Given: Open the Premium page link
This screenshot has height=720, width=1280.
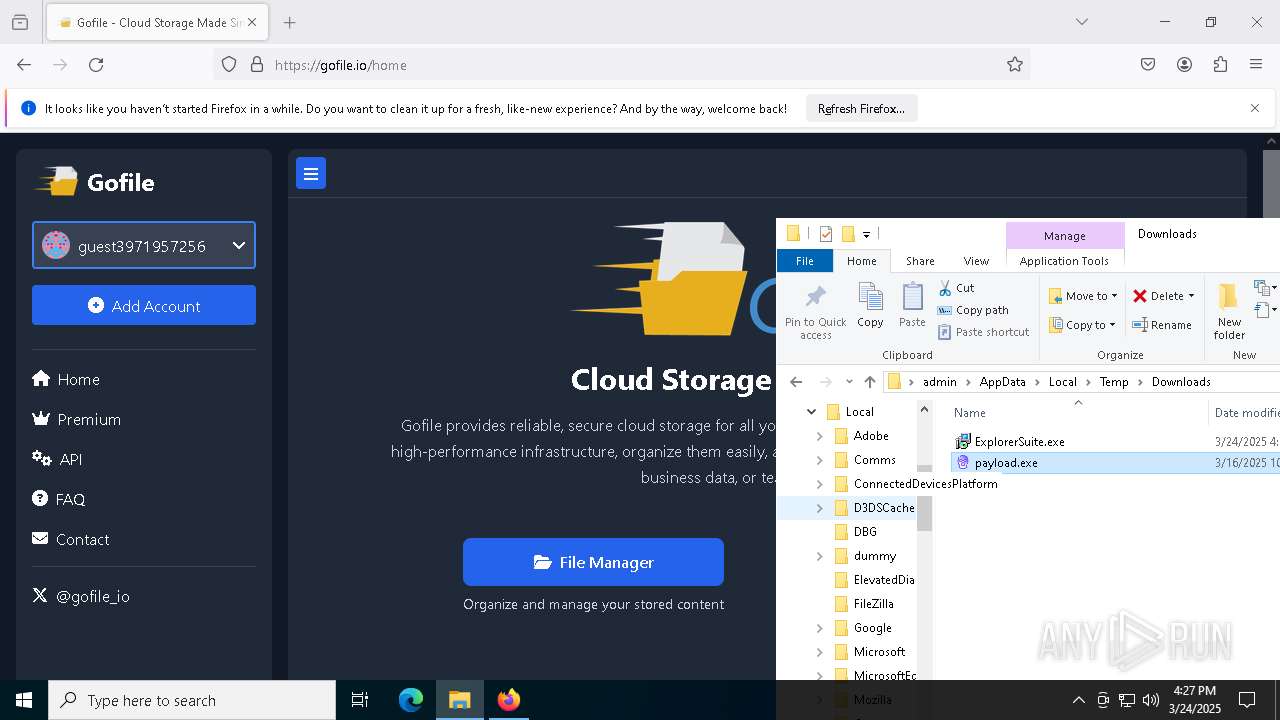Looking at the screenshot, I should coord(77,419).
